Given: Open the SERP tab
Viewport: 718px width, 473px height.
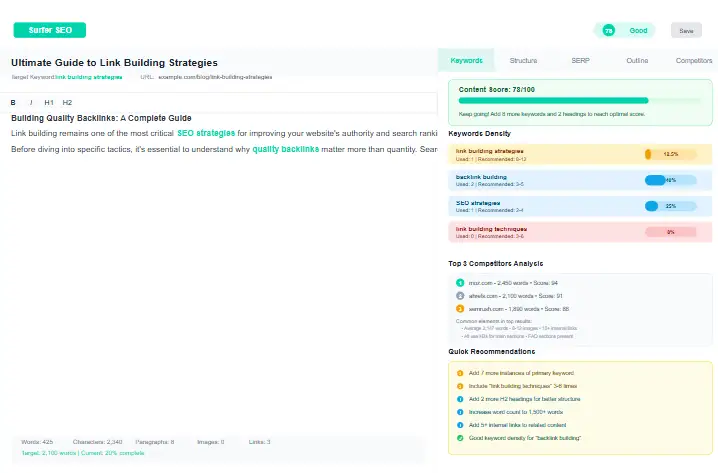Looking at the screenshot, I should 580,60.
